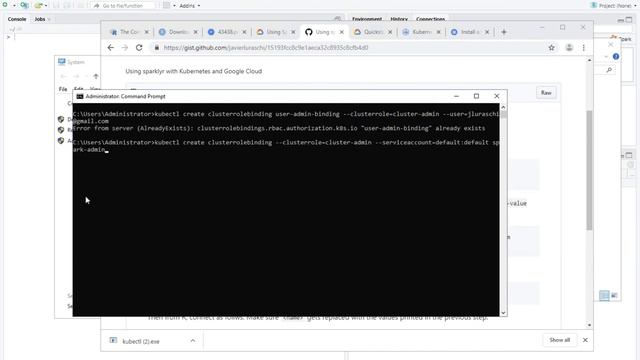Image resolution: width=640 pixels, height=360 pixels.
Task: Close the 'Quickst' browser tab
Action: pyautogui.click(x=390, y=32)
